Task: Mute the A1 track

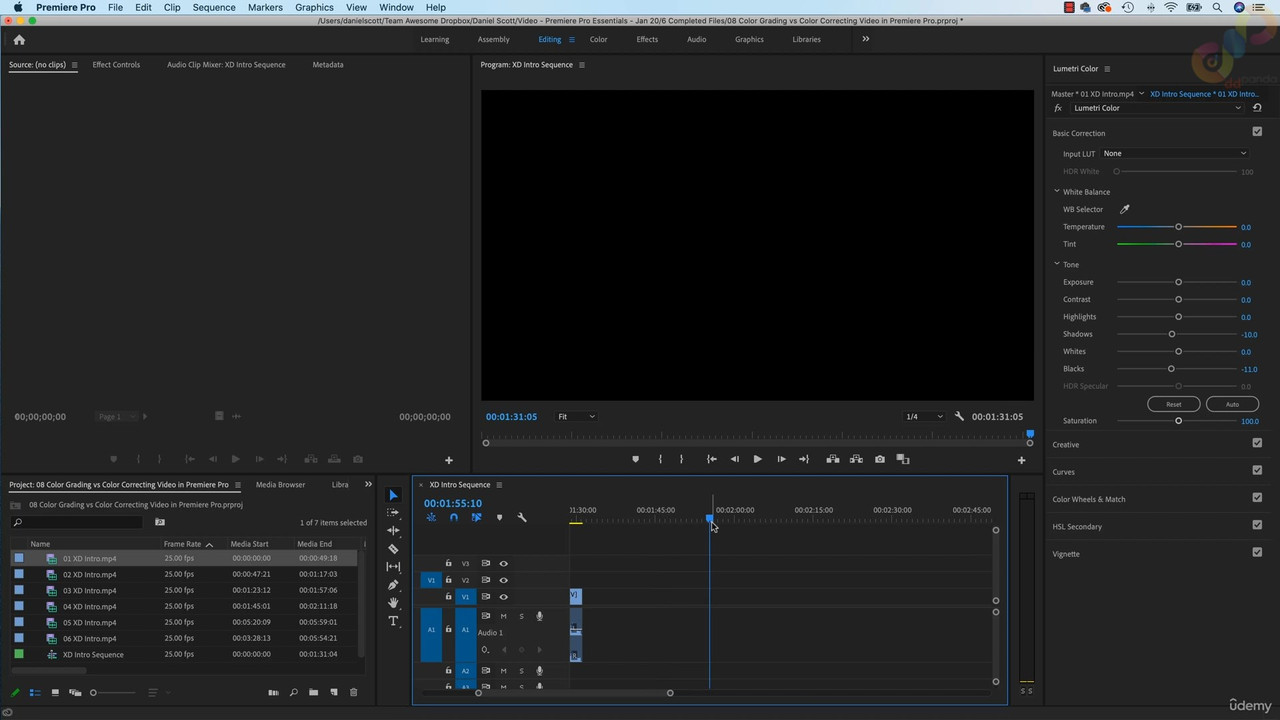Action: point(503,616)
